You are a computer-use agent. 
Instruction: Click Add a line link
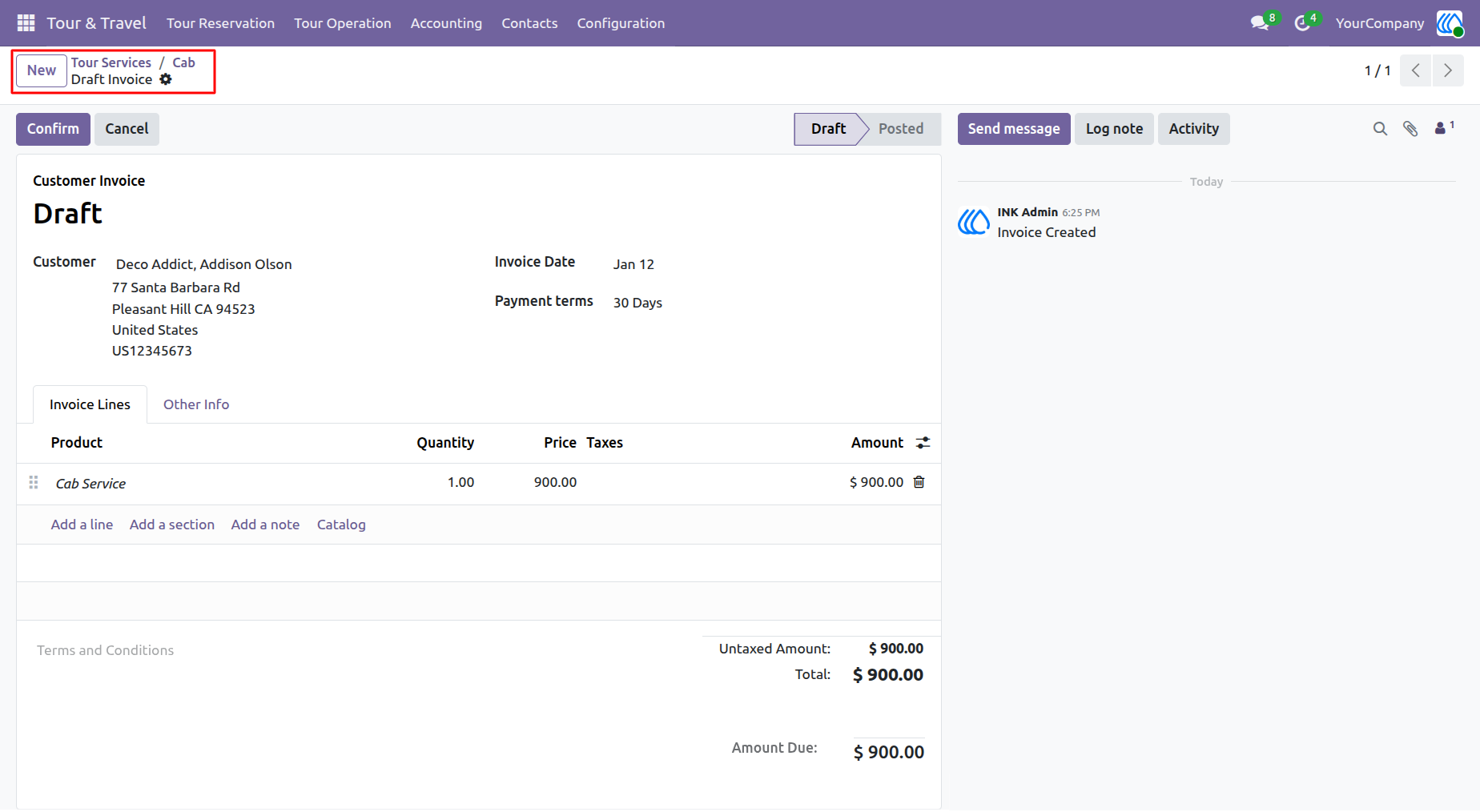(82, 525)
